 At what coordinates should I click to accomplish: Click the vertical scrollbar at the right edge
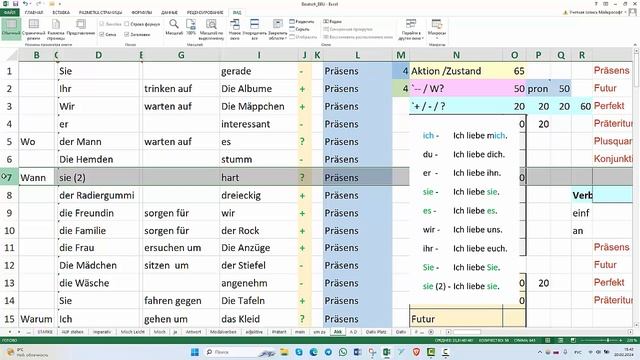[636, 69]
